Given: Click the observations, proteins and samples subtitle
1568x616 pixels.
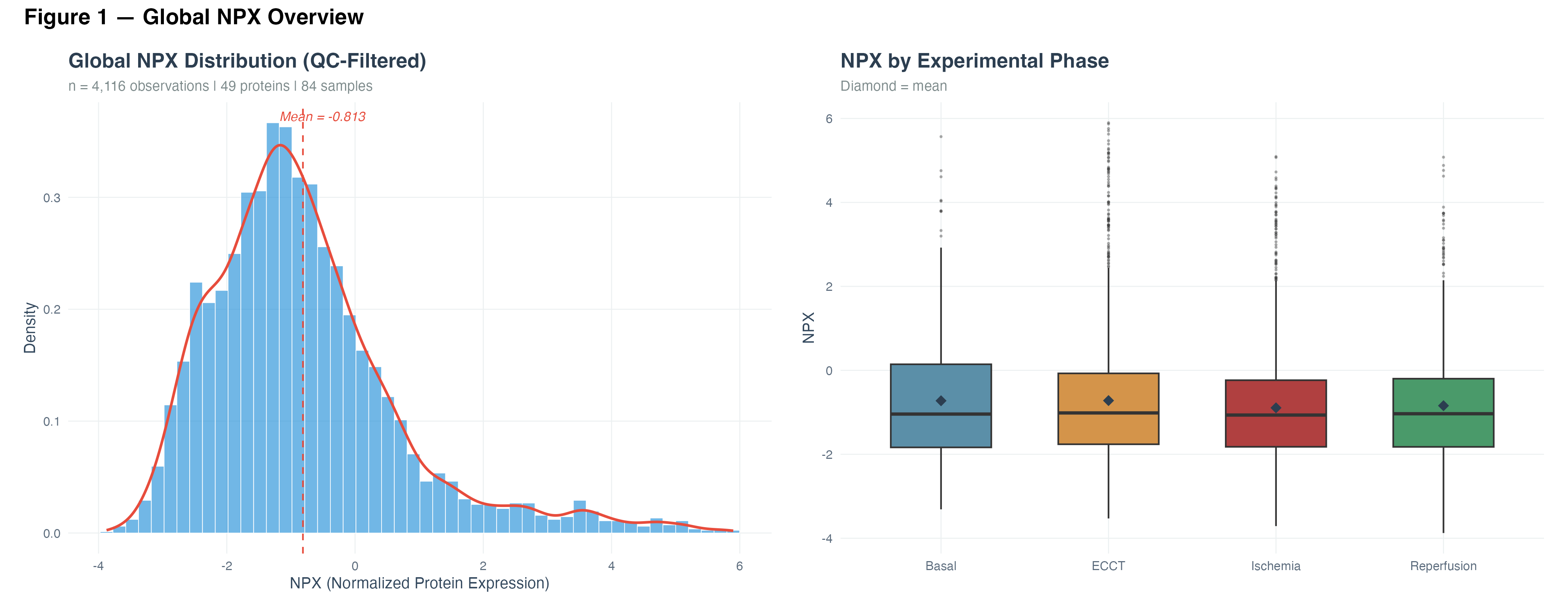Looking at the screenshot, I should coord(220,87).
